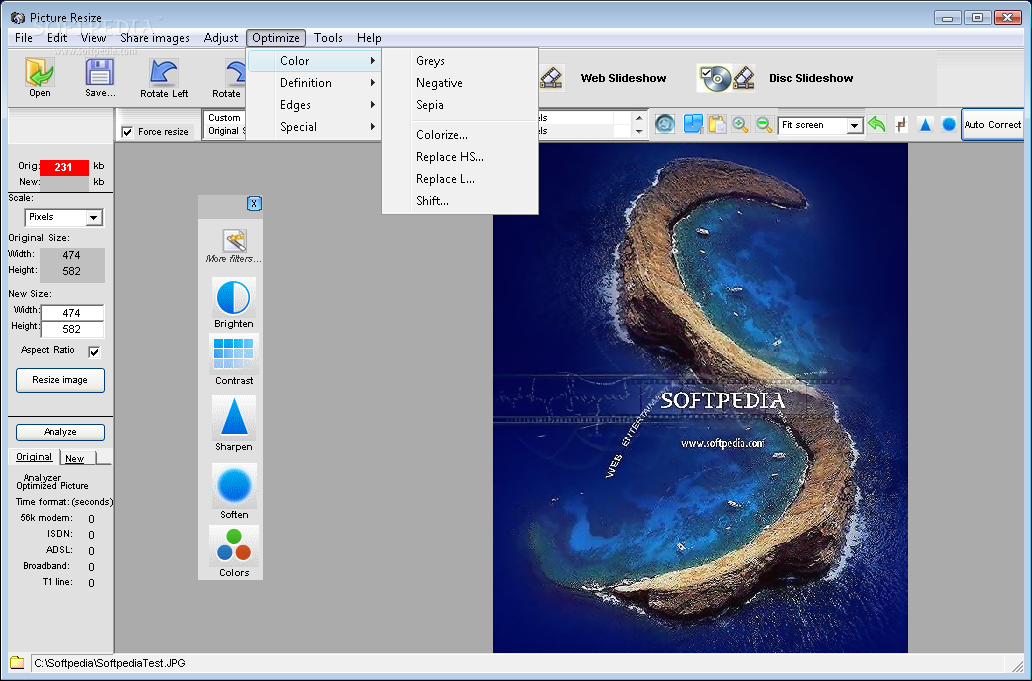Choose Colorize... from Color submenu
This screenshot has width=1032, height=681.
click(x=460, y=135)
